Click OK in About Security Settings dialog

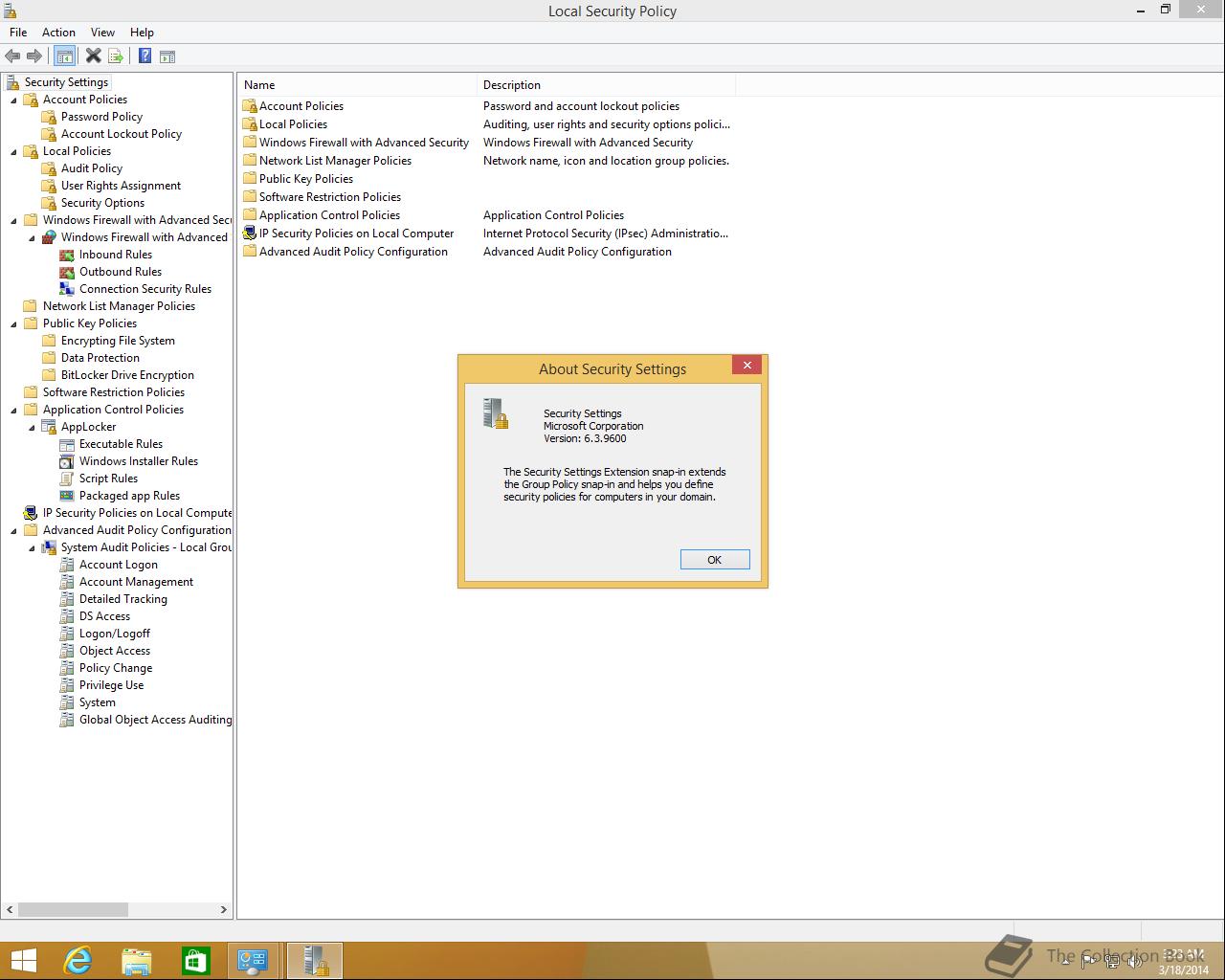click(x=715, y=560)
